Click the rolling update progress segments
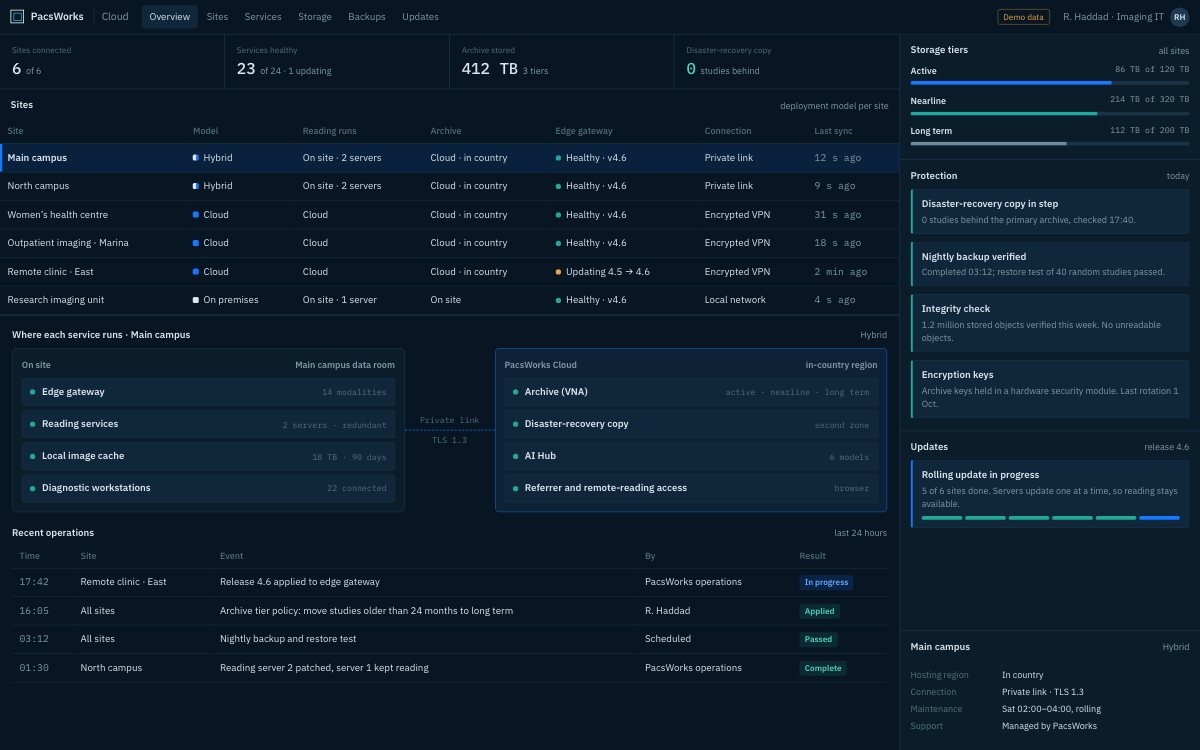Image resolution: width=1200 pixels, height=750 pixels. tap(1050, 518)
